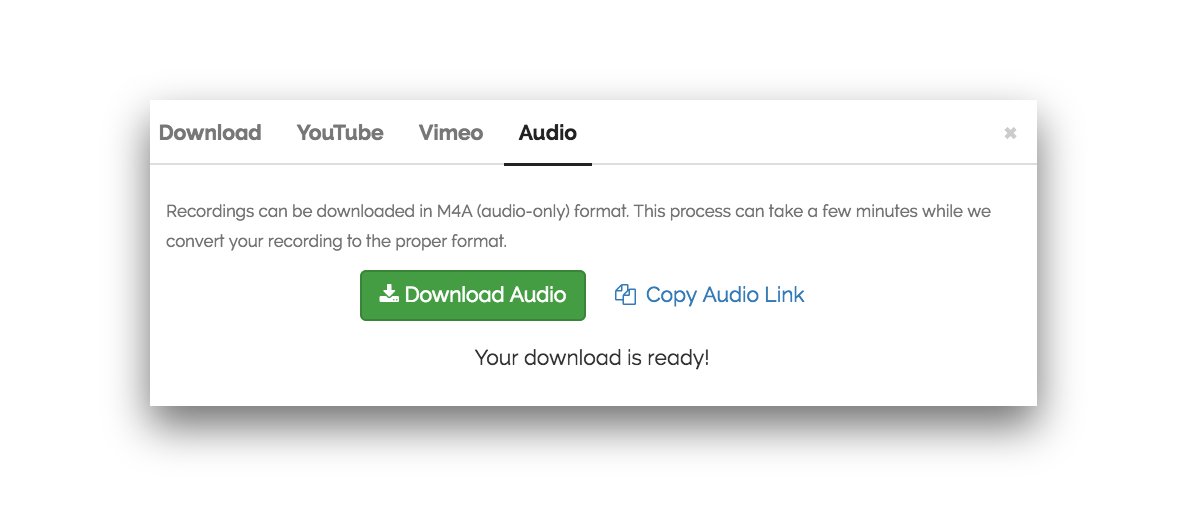
Task: Click the copy pages icon beside Copy Audio Link
Action: (x=625, y=295)
